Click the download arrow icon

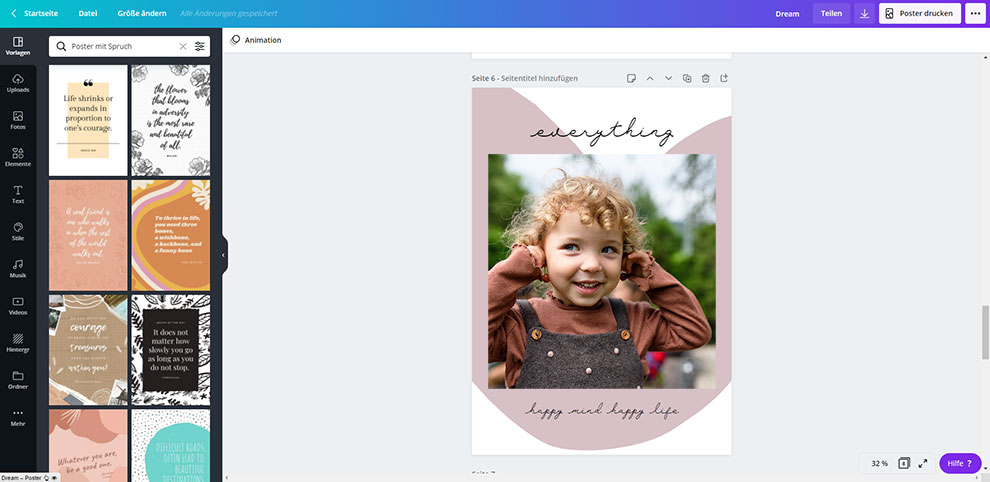click(864, 13)
